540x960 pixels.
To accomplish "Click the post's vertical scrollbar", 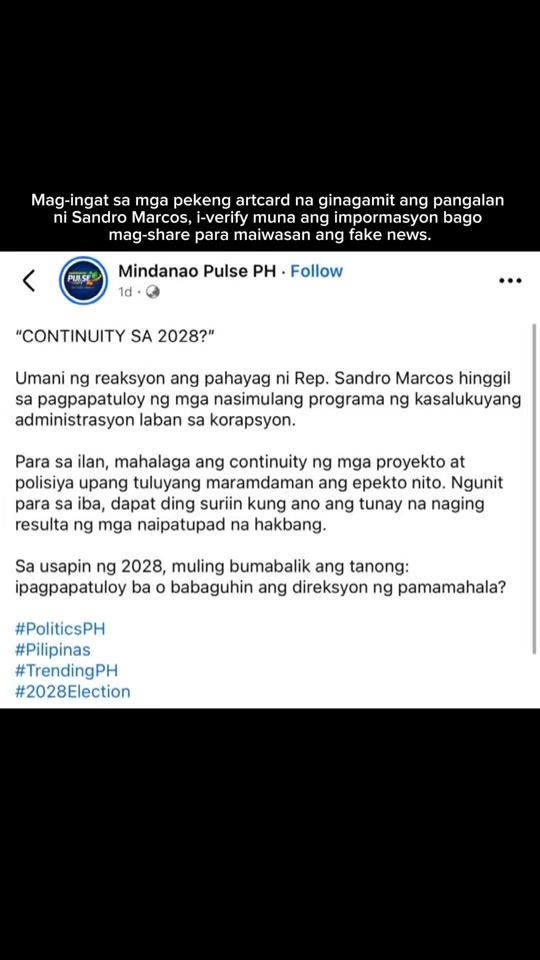I will tap(534, 489).
